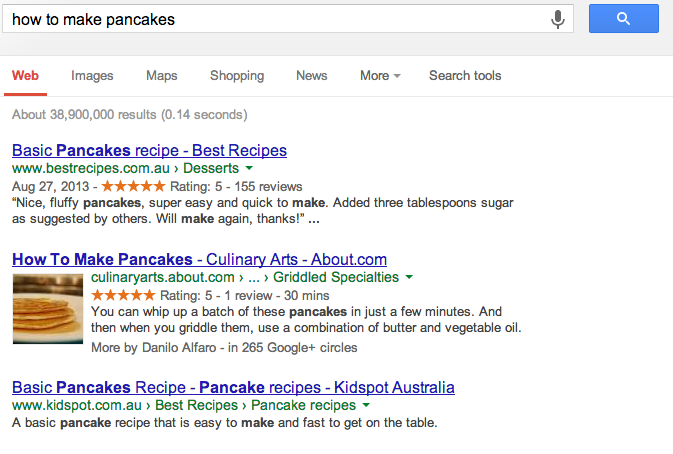Go to the News tab
673x454 pixels.
311,76
